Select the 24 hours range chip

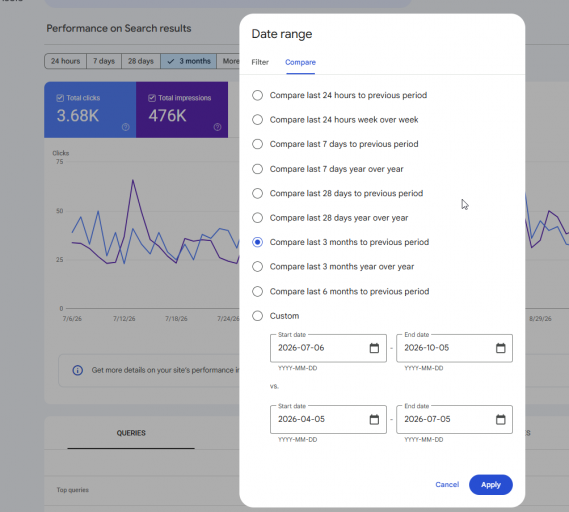[65, 61]
